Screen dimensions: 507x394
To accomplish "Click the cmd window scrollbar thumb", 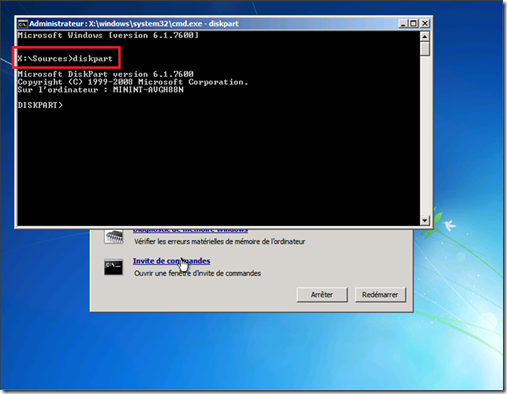I will [425, 49].
